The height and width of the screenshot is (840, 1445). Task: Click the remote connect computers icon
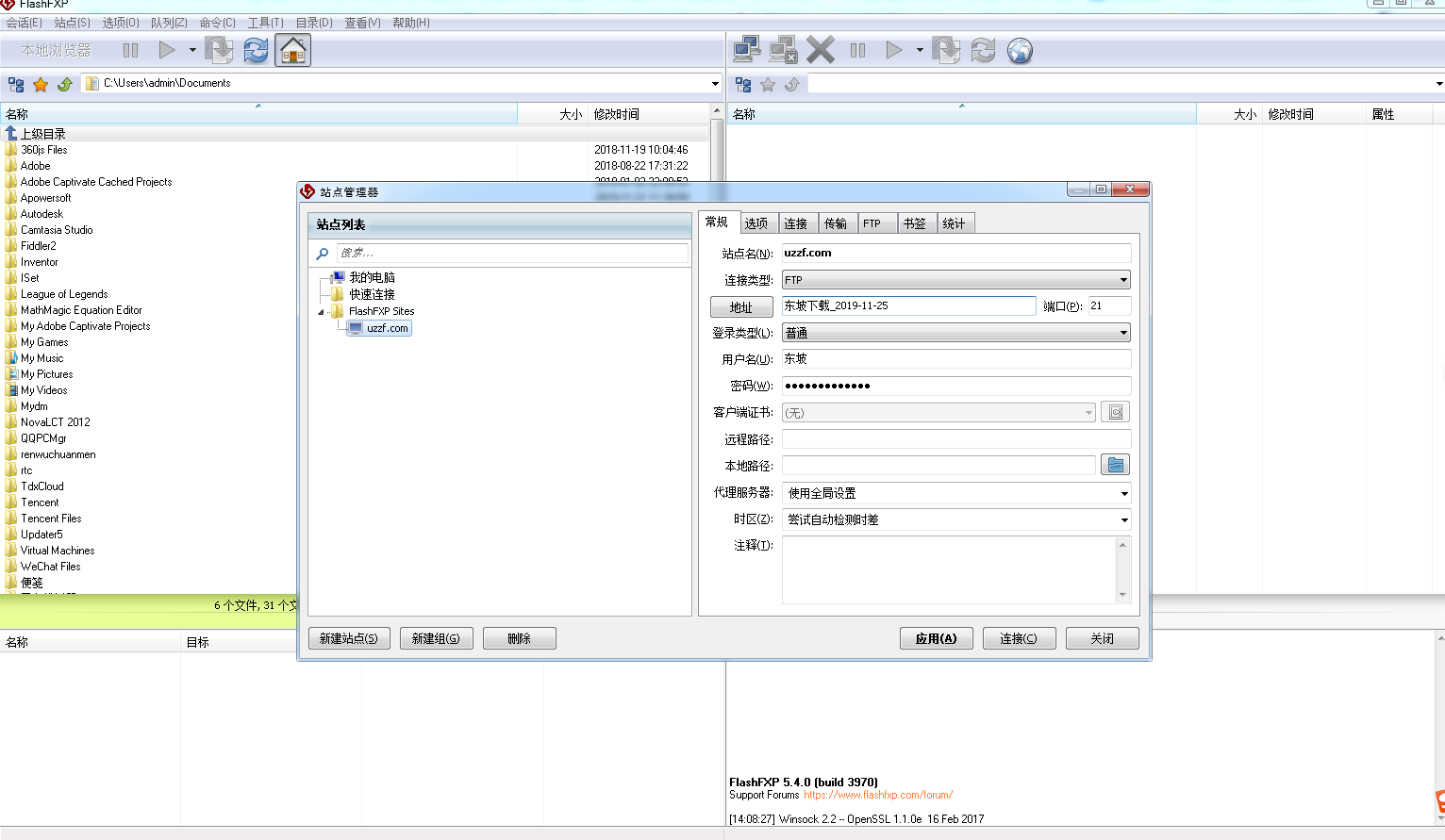pos(747,50)
